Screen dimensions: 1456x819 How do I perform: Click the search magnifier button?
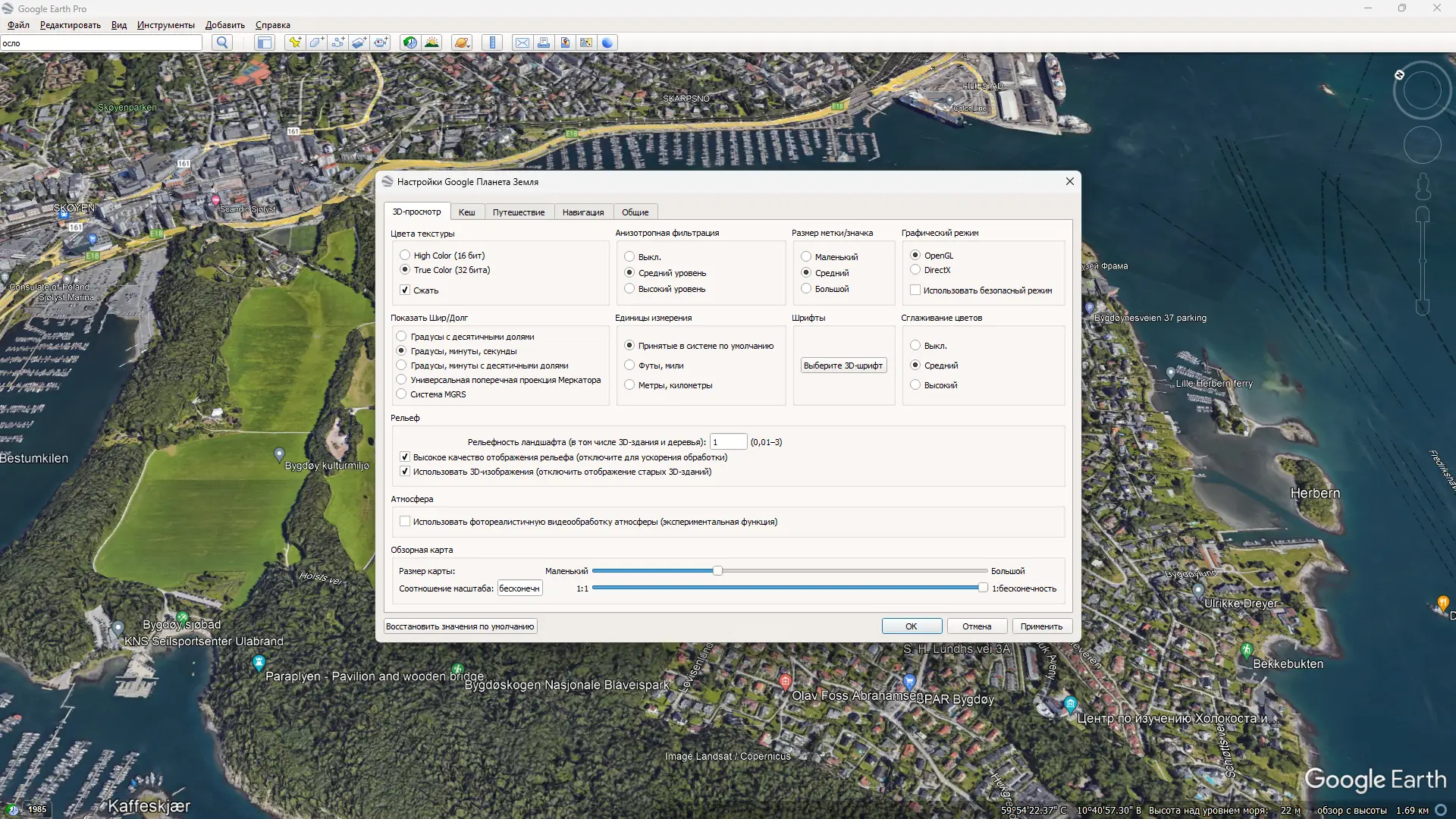click(221, 42)
